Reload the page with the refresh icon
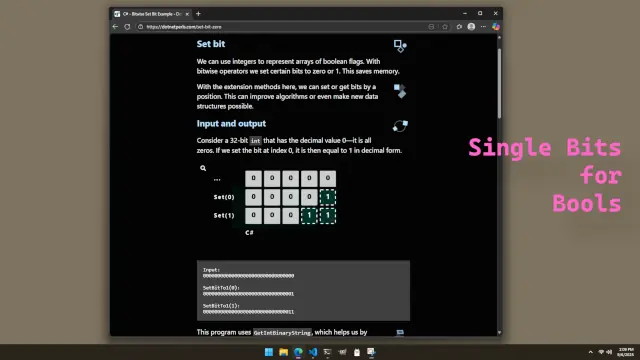Image resolution: width=640 pixels, height=360 pixels. click(x=127, y=27)
